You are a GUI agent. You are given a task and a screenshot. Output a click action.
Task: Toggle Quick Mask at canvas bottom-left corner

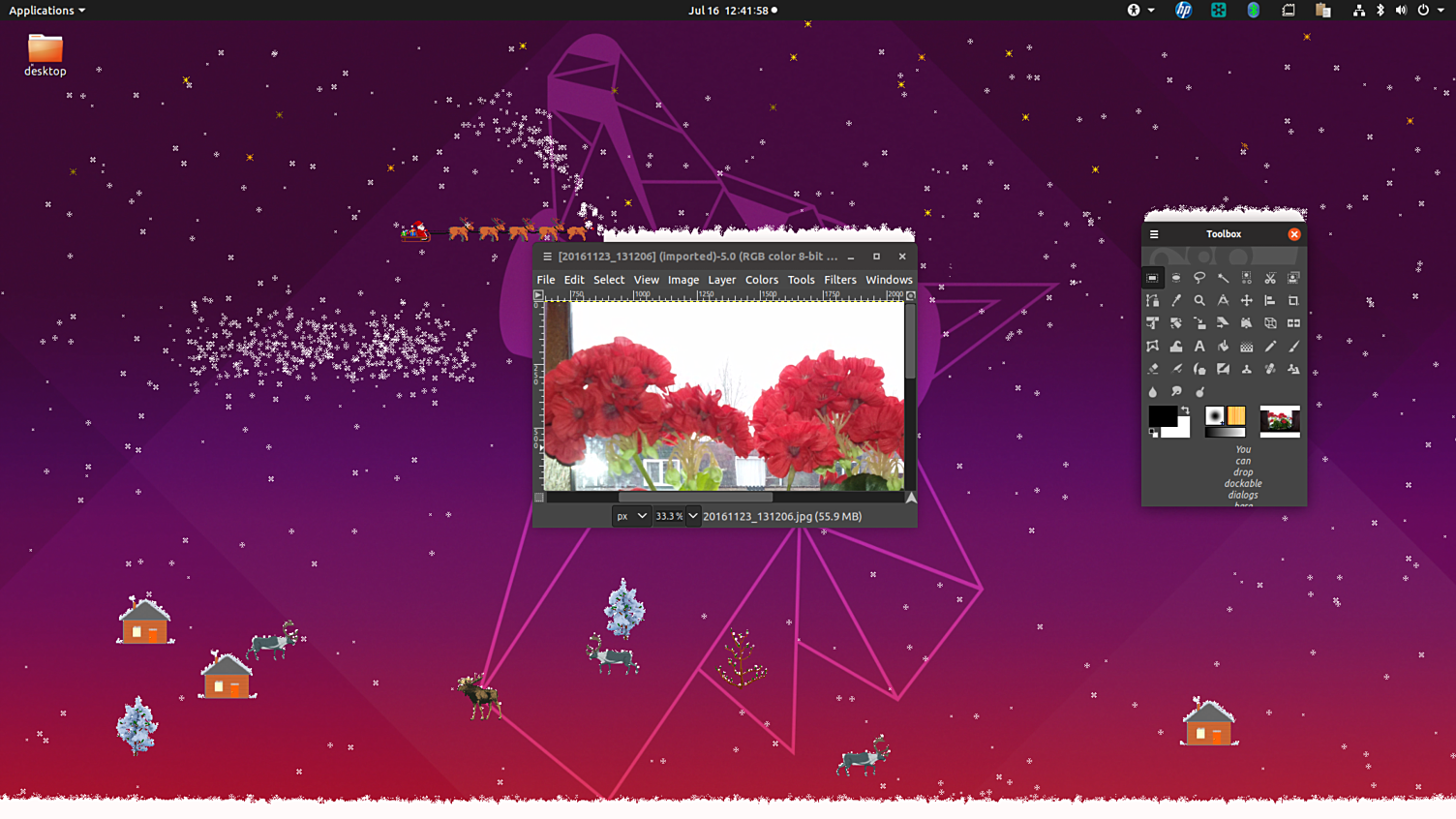tap(539, 498)
